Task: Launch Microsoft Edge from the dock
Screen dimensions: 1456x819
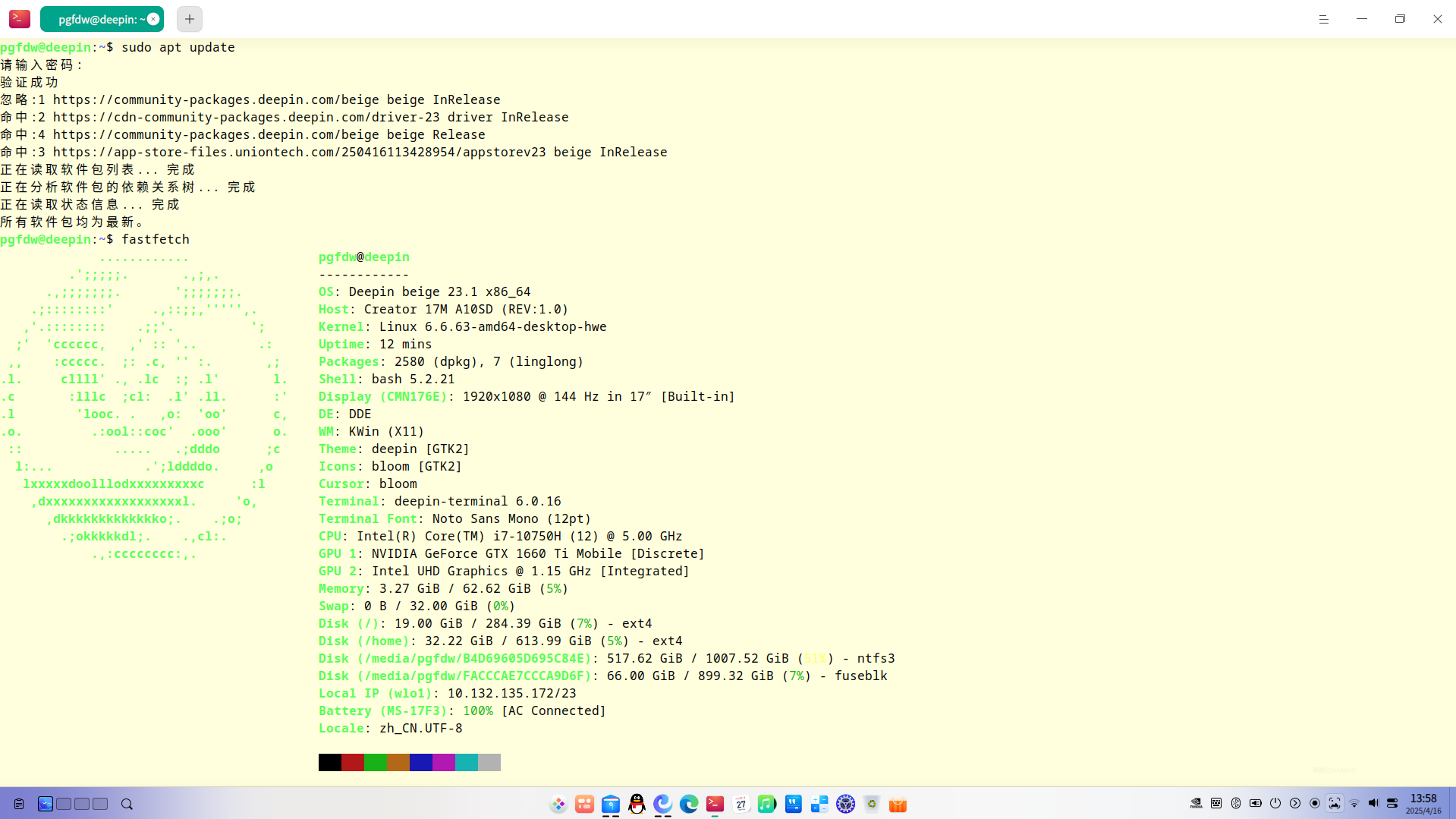Action: 689,804
